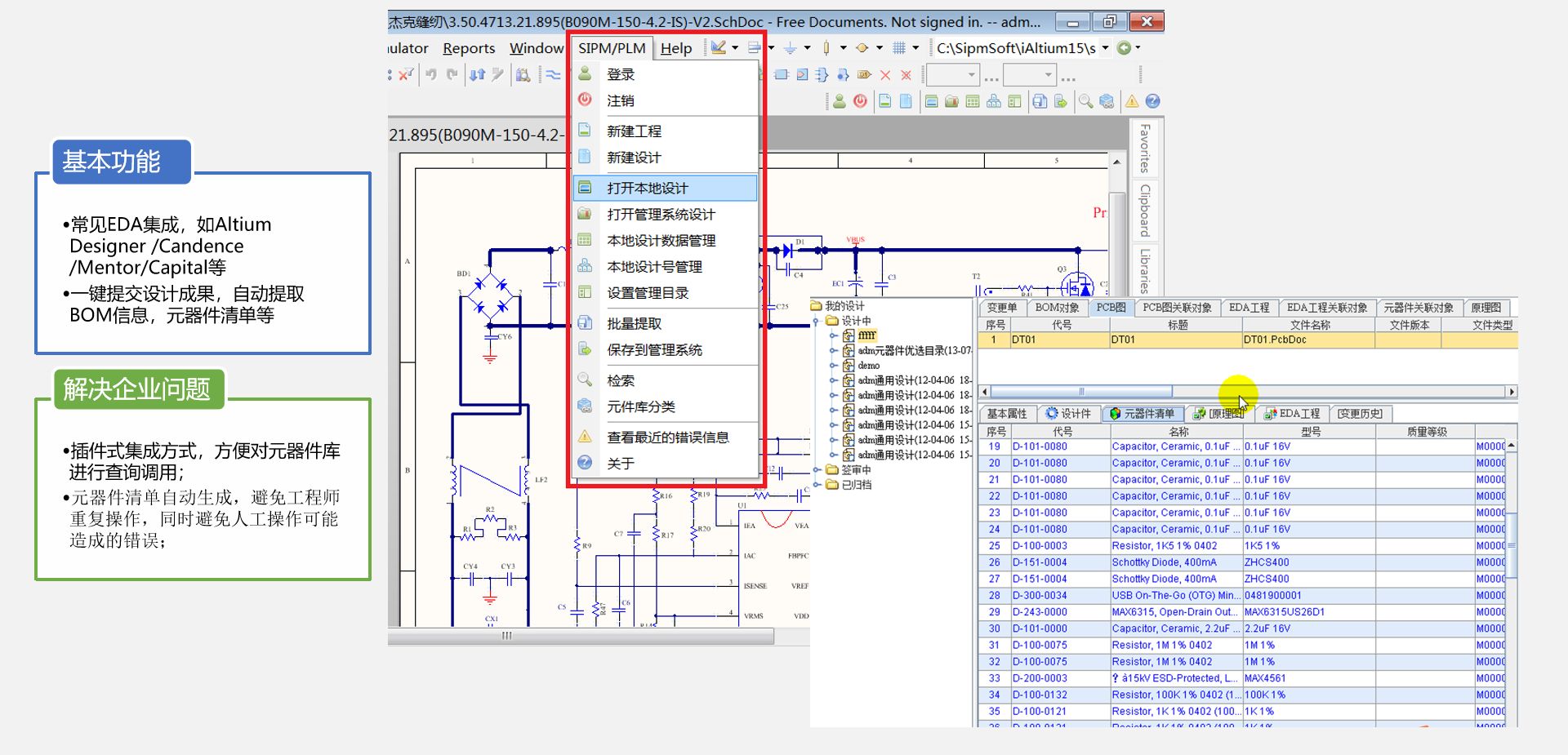Click the yellow warning triangle toolbar icon

pyautogui.click(x=1132, y=101)
